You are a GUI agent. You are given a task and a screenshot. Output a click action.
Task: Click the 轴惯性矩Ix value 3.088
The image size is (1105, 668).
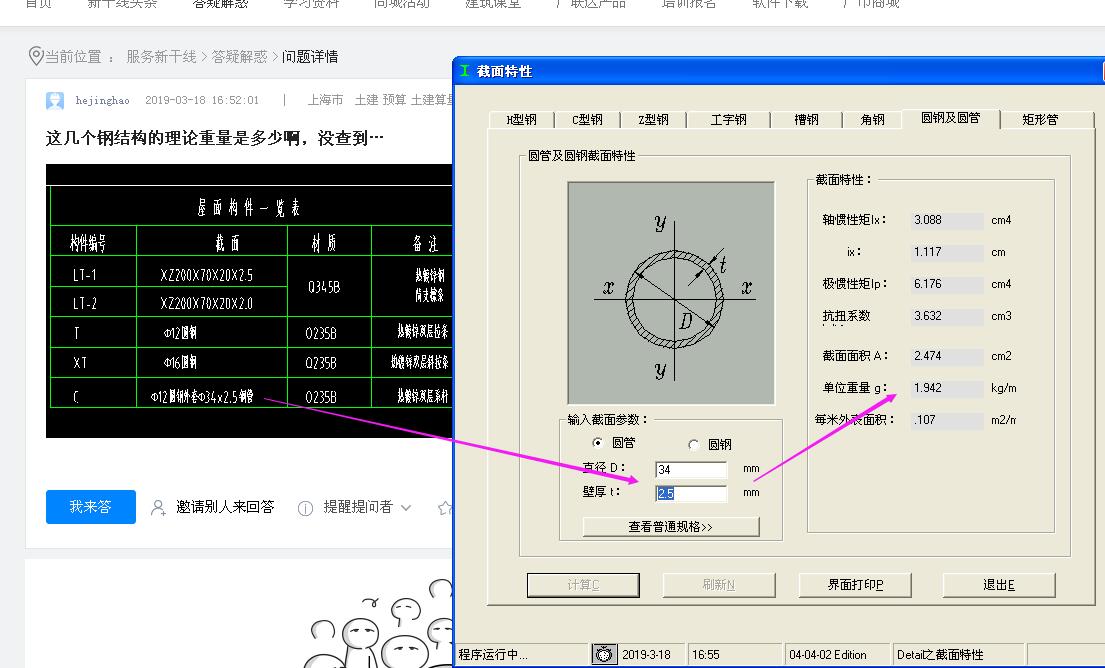[947, 220]
